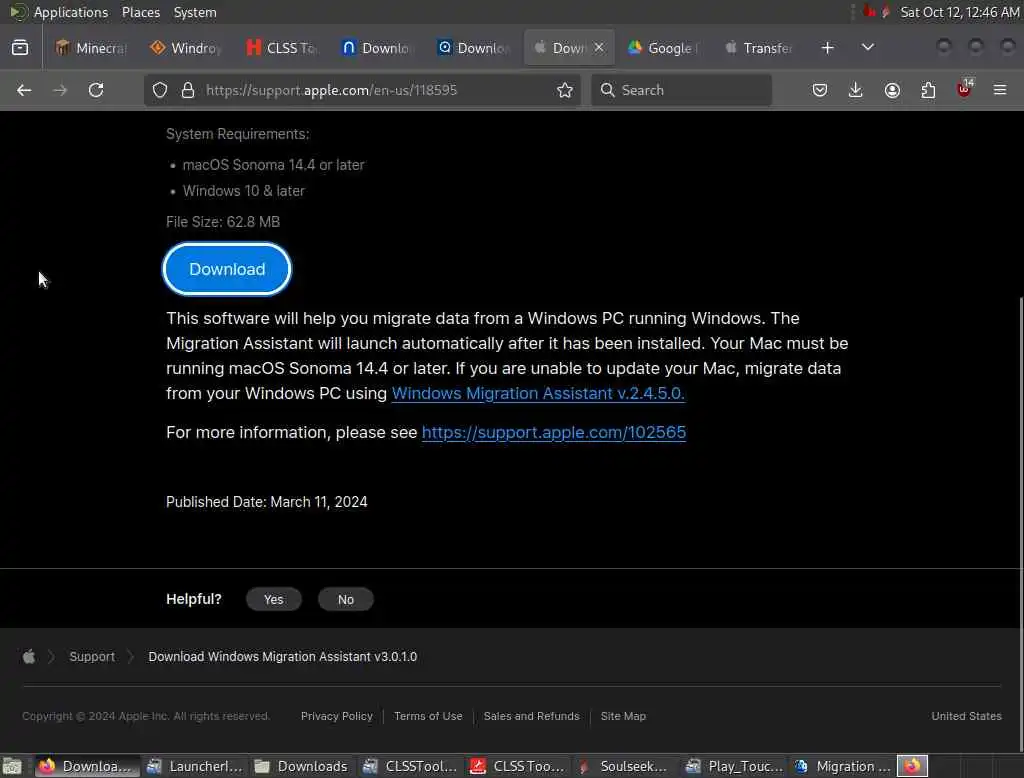Viewport: 1024px width, 778px height.
Task: Open the Terms of Use link
Action: [428, 716]
